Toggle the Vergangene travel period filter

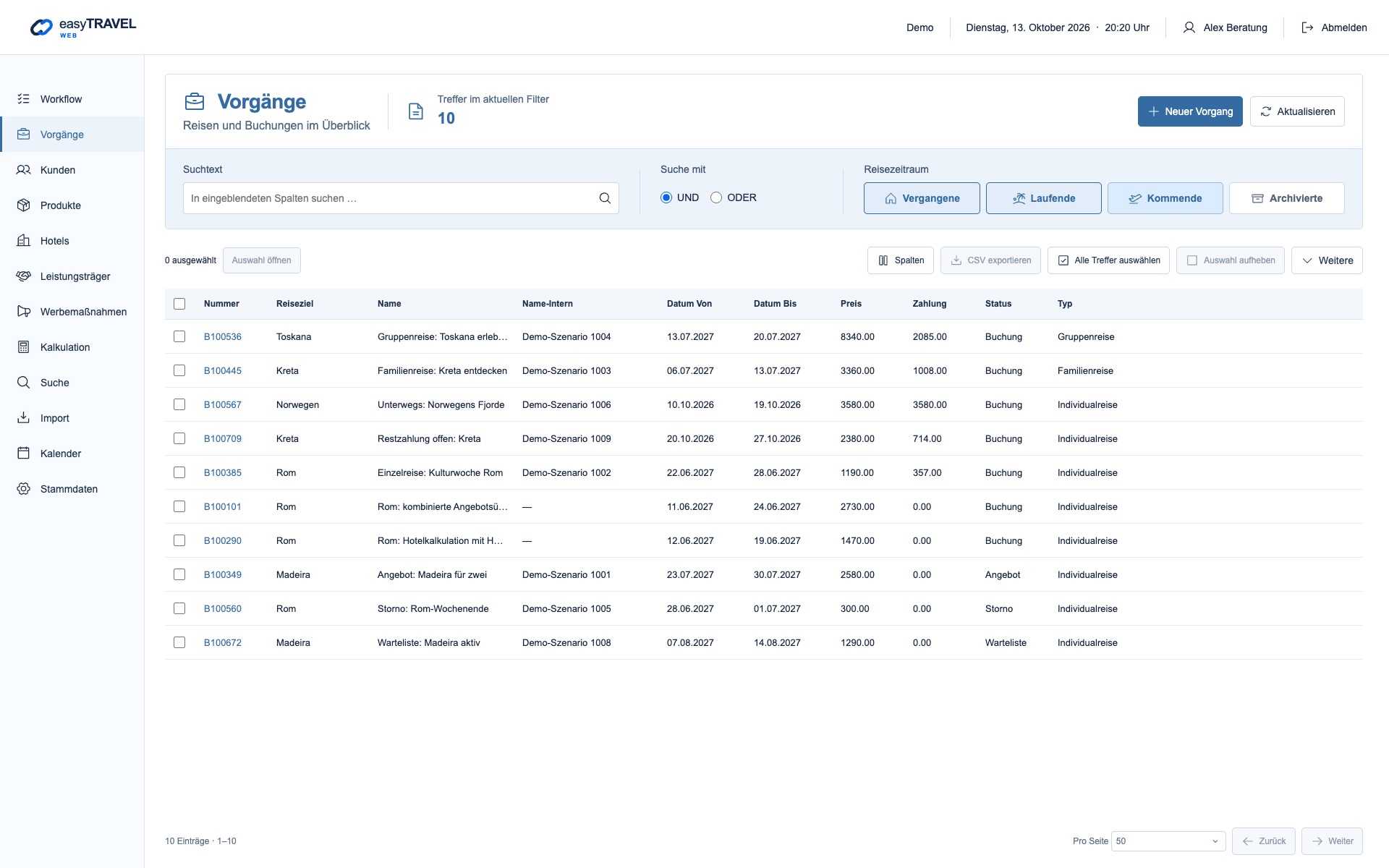pos(922,198)
